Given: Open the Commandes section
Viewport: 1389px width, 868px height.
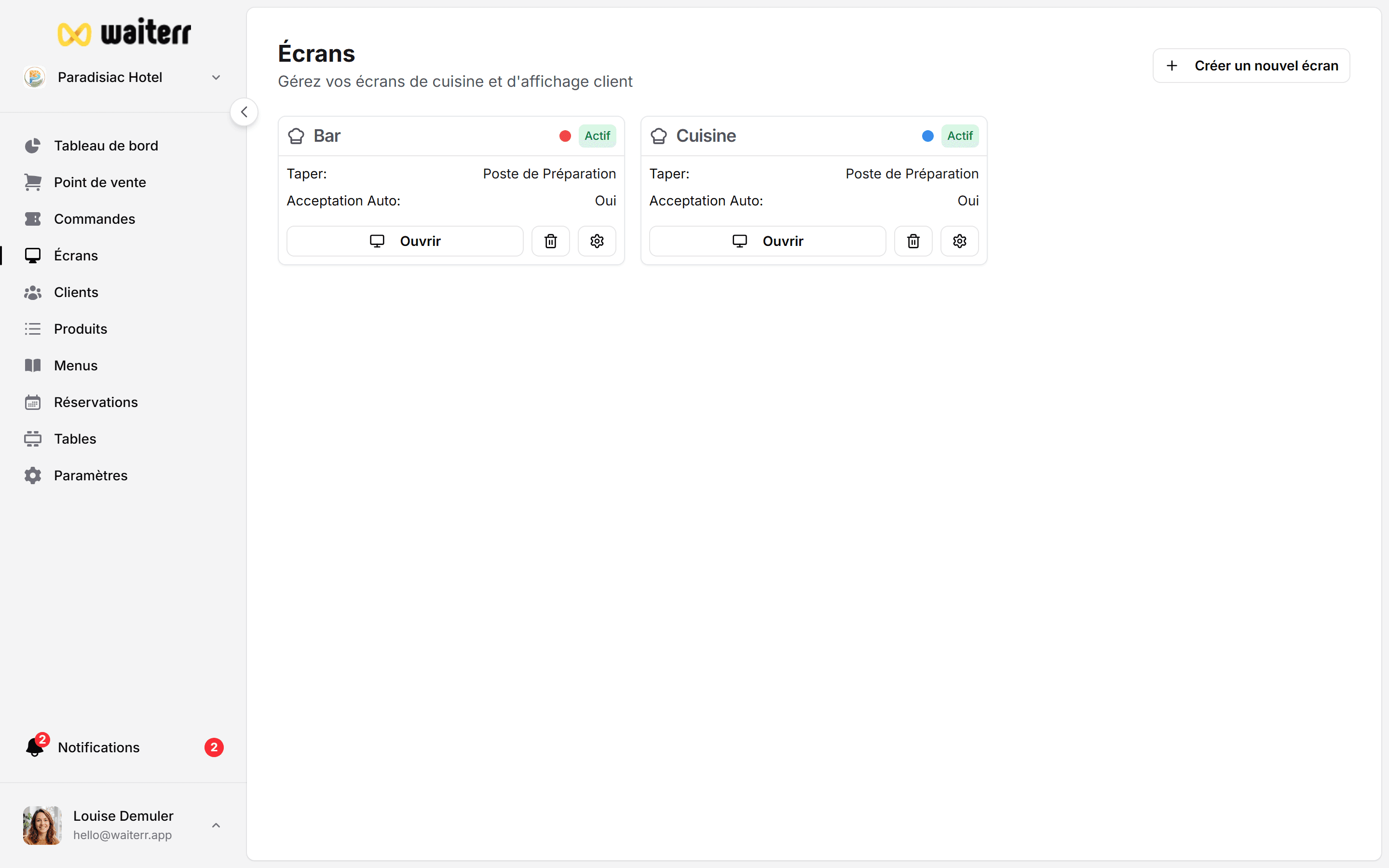Looking at the screenshot, I should pos(94,219).
